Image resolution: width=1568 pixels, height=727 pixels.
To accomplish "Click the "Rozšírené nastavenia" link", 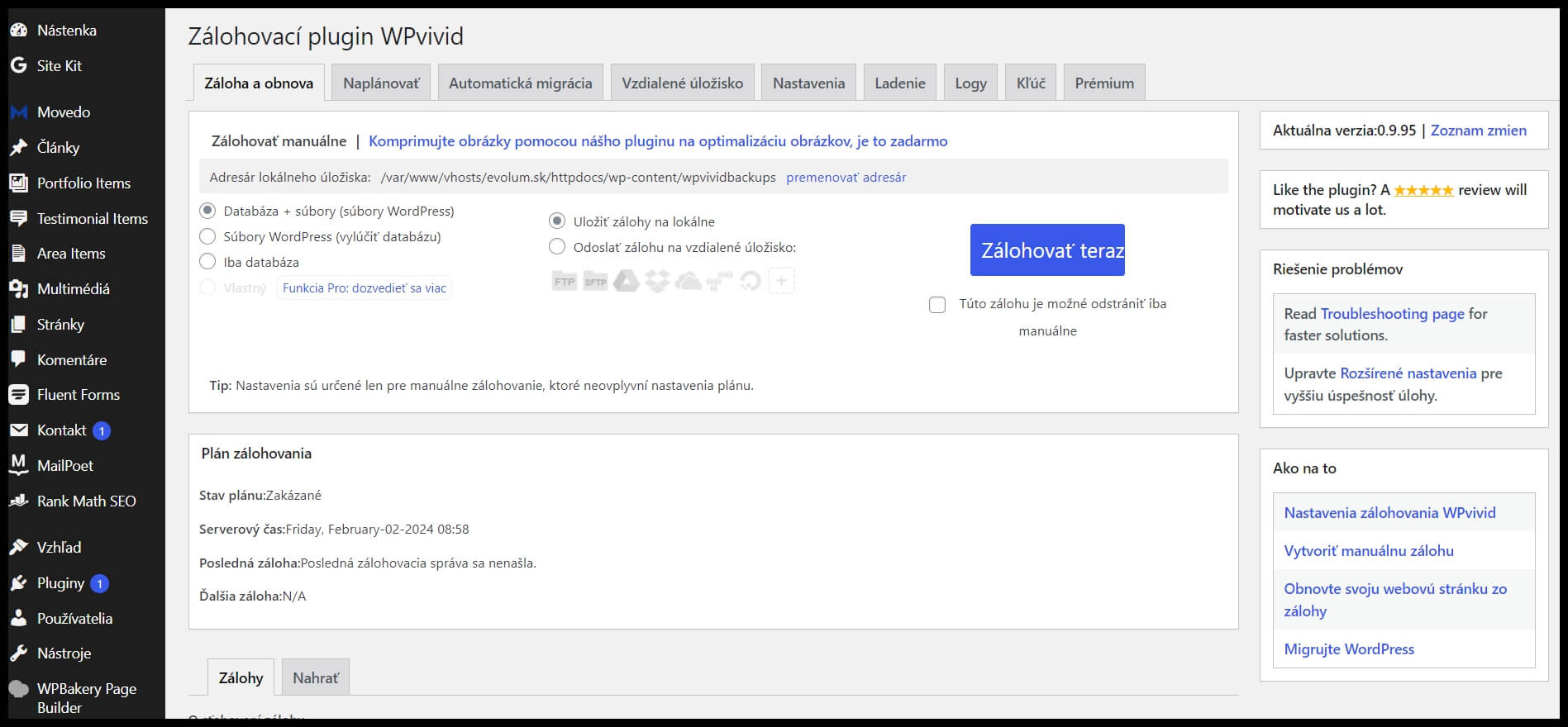I will (x=1408, y=373).
